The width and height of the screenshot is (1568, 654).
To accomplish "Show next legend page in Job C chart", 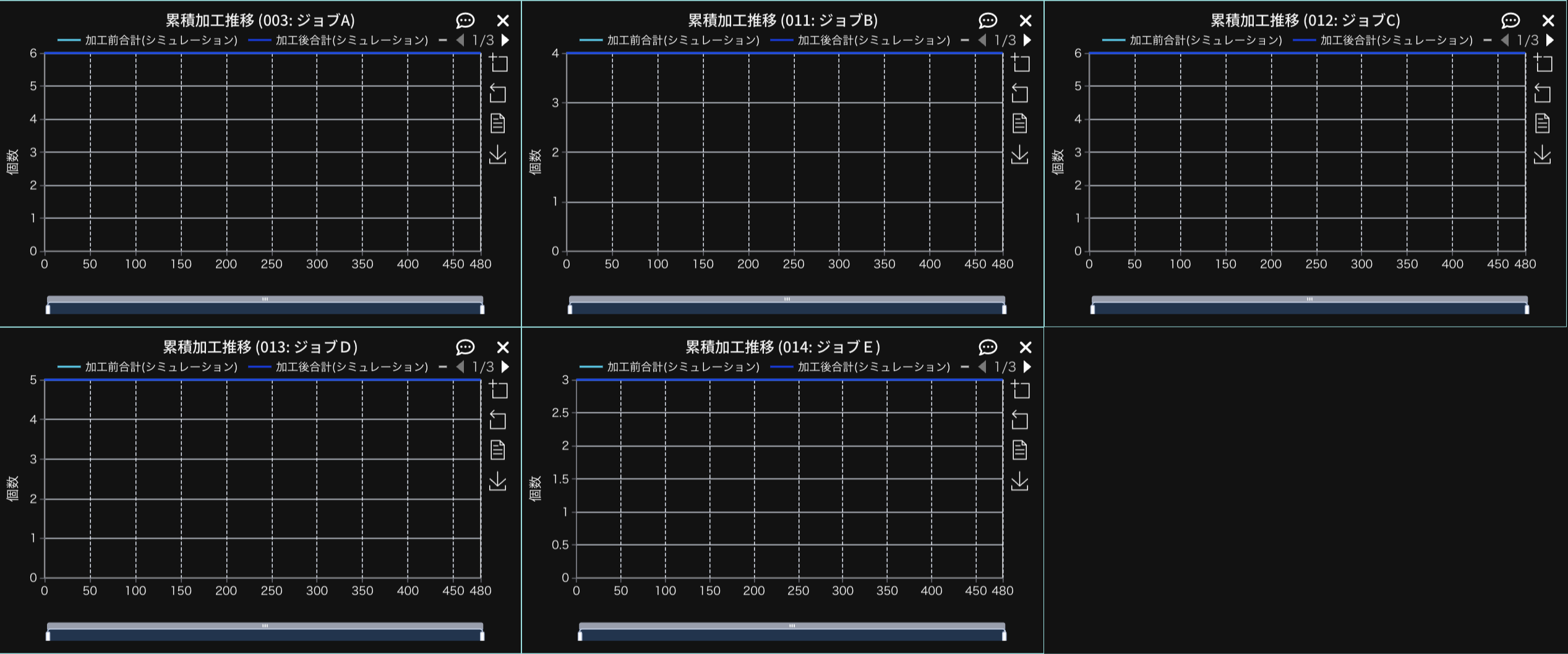I will [x=1550, y=40].
